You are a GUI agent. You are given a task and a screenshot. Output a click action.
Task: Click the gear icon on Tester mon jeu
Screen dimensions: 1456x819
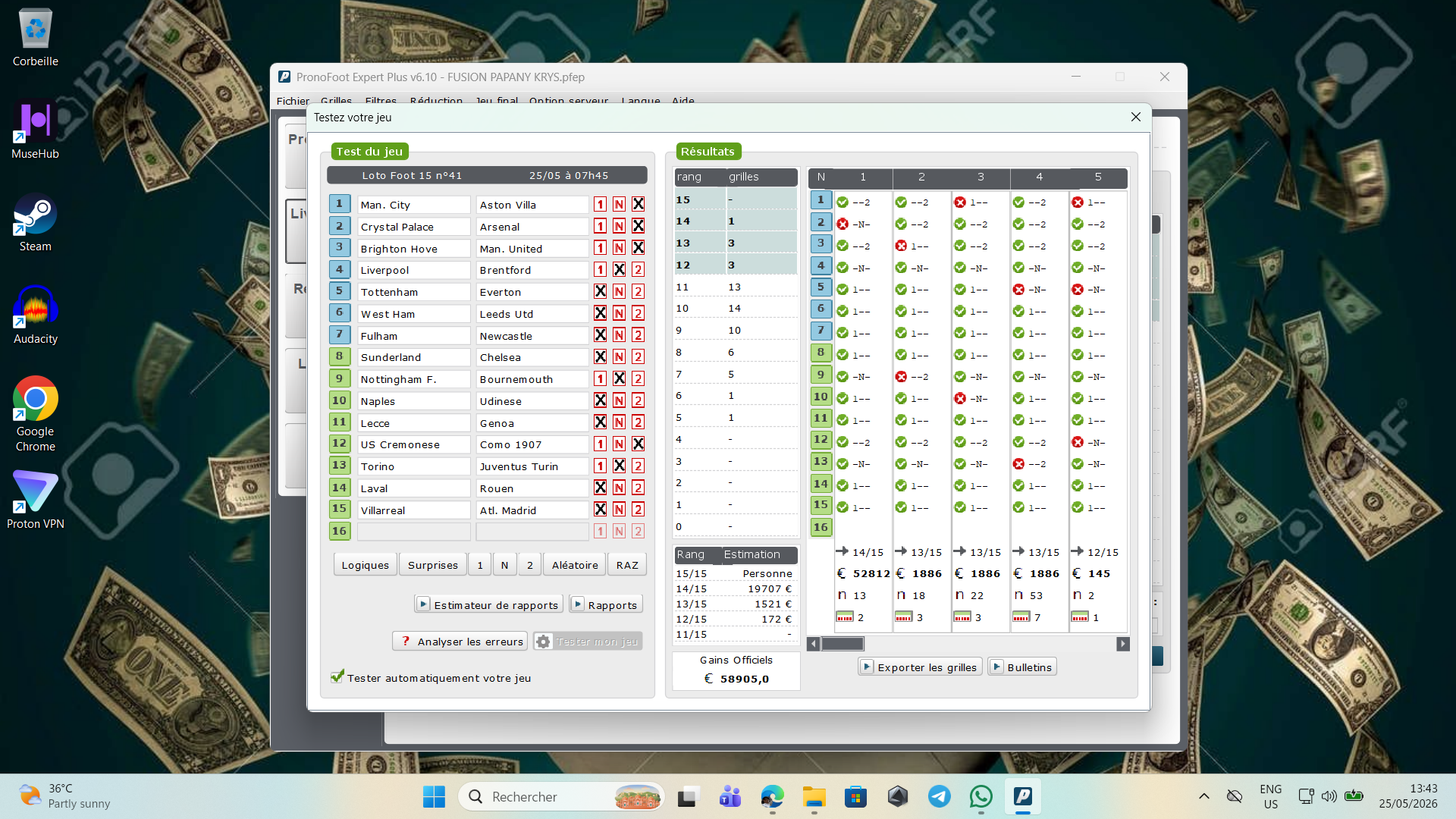click(544, 642)
